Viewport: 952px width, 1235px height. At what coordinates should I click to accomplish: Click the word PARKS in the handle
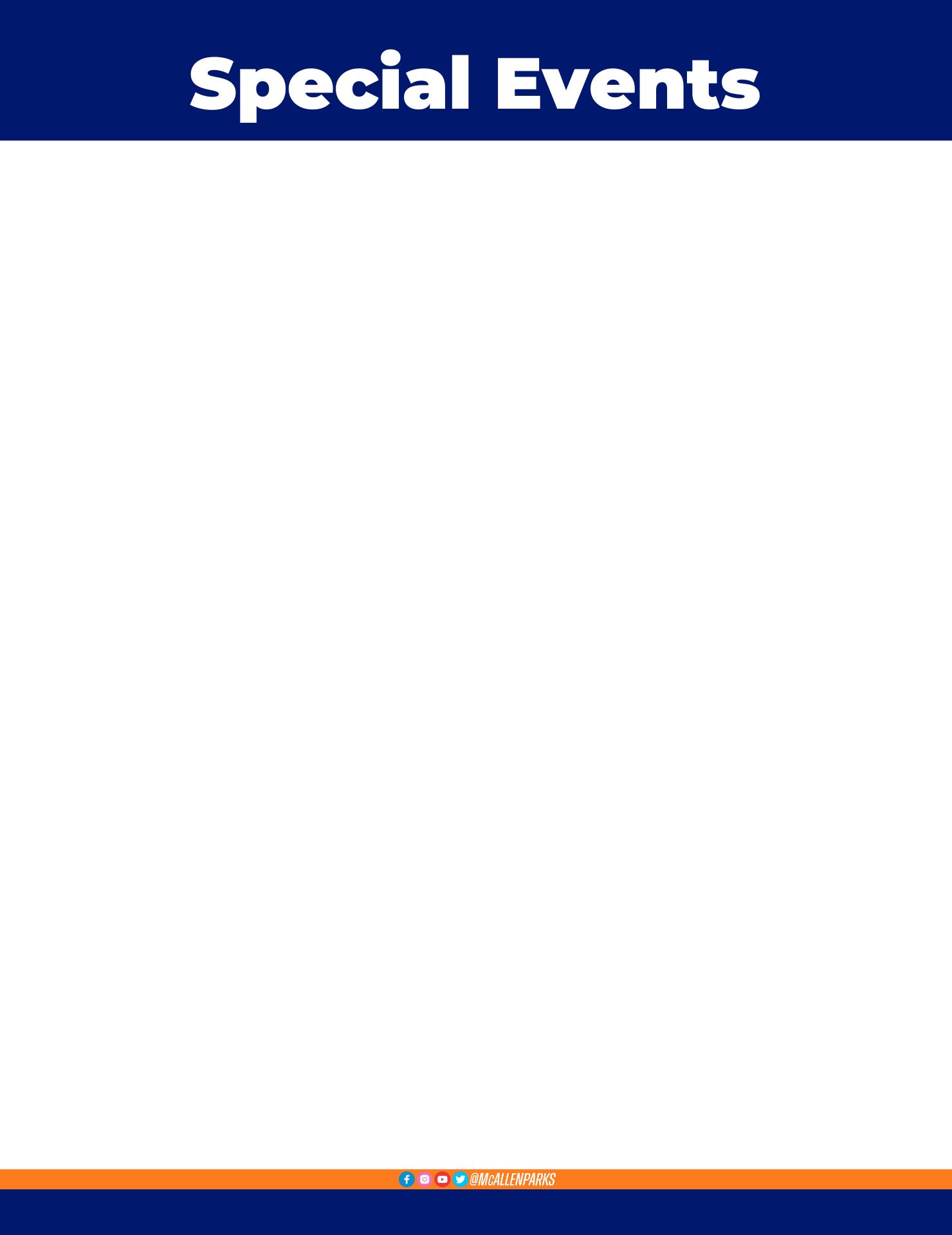click(x=540, y=1179)
